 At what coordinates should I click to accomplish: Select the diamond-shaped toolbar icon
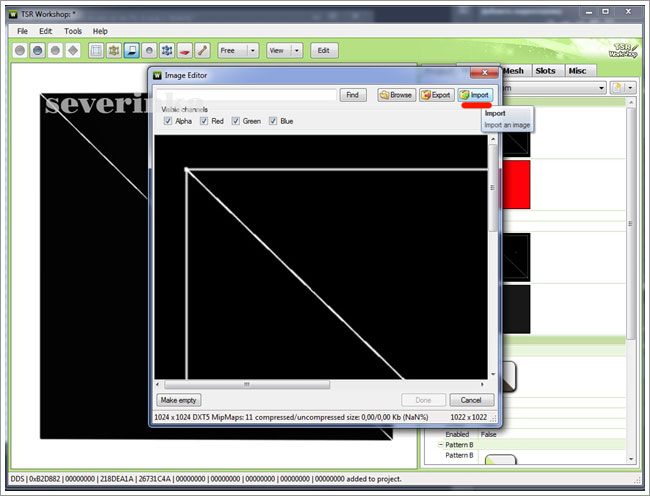(73, 50)
